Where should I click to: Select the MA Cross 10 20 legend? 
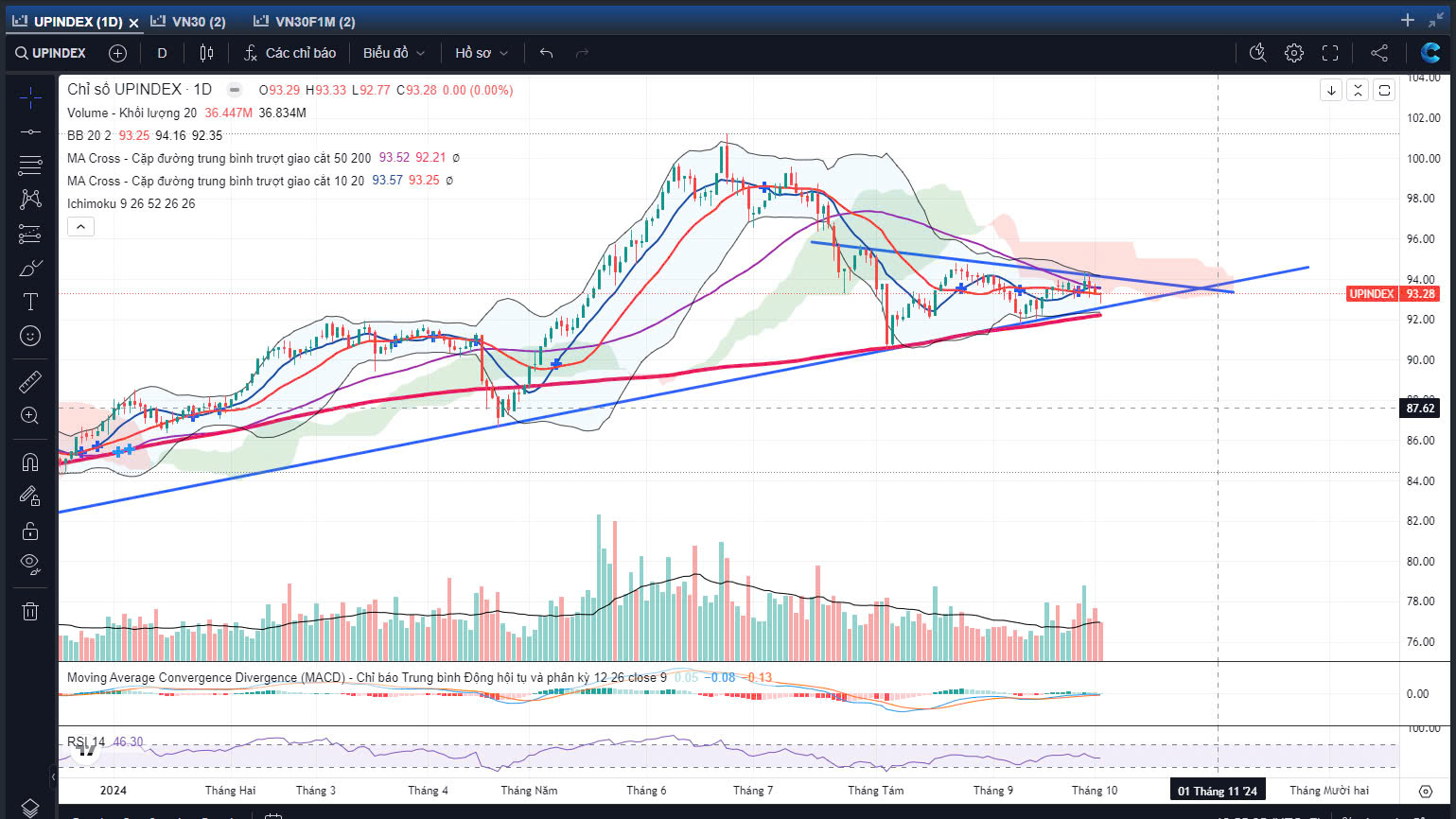[215, 181]
